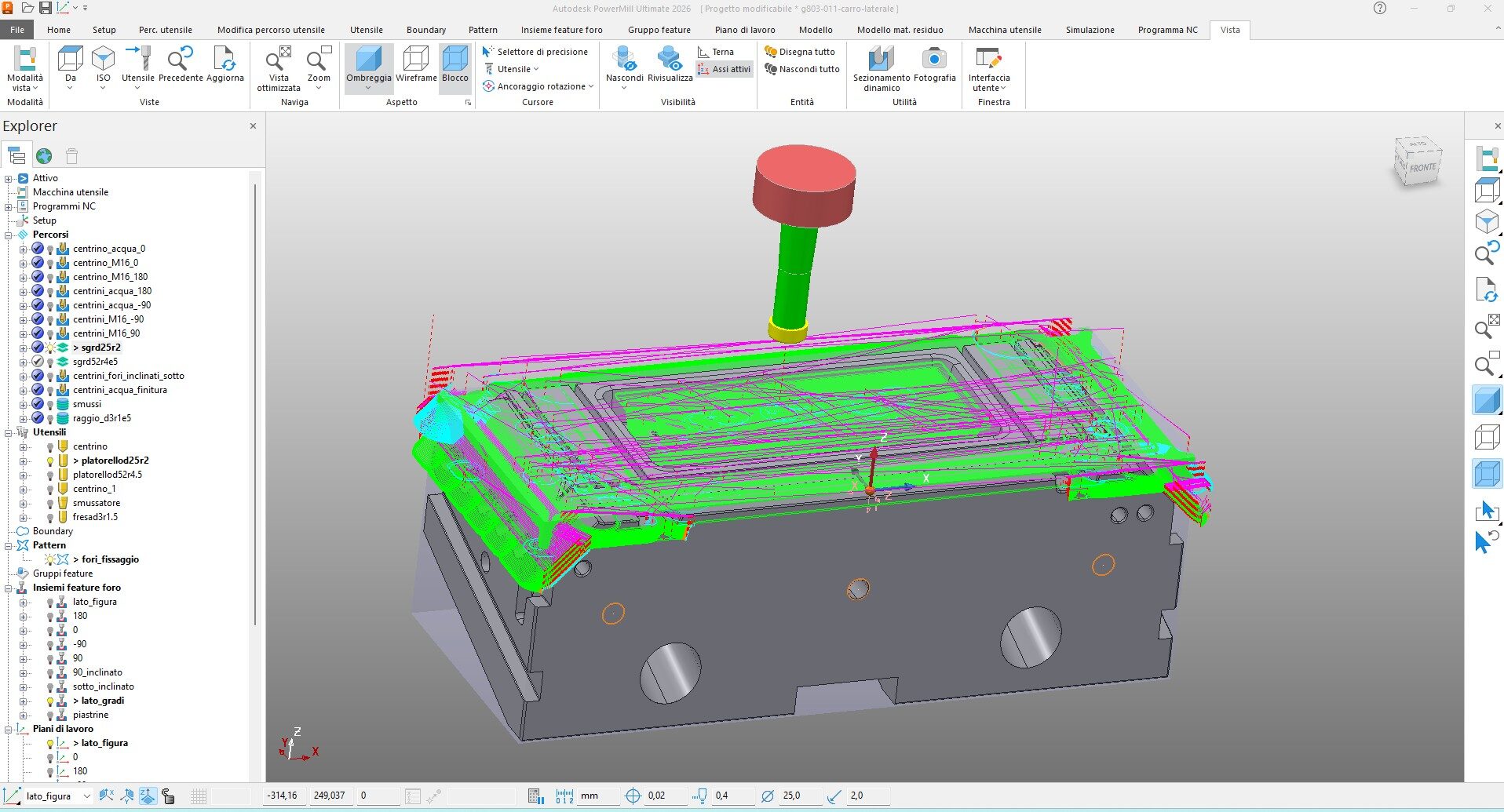Viewport: 1504px width, 812px height.
Task: Click the Rivisualizza icon
Action: point(670,60)
